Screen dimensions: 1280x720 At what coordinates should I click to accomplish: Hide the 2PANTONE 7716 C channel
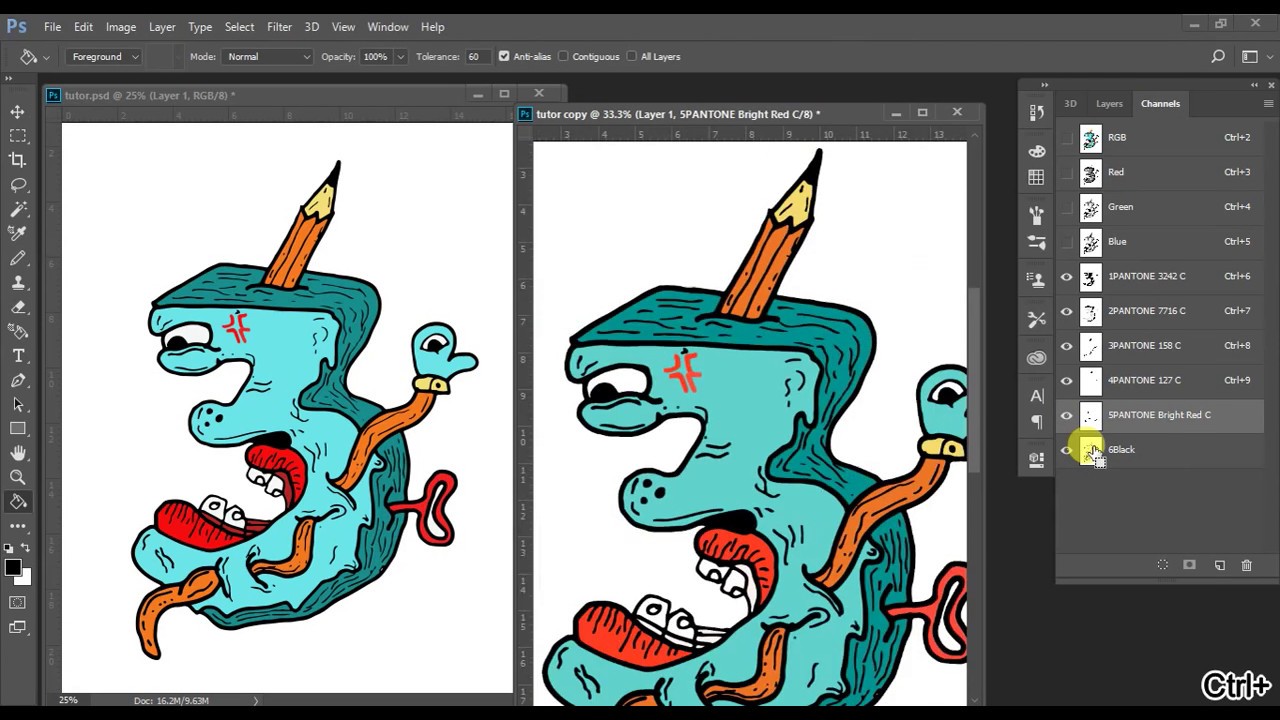coord(1066,311)
